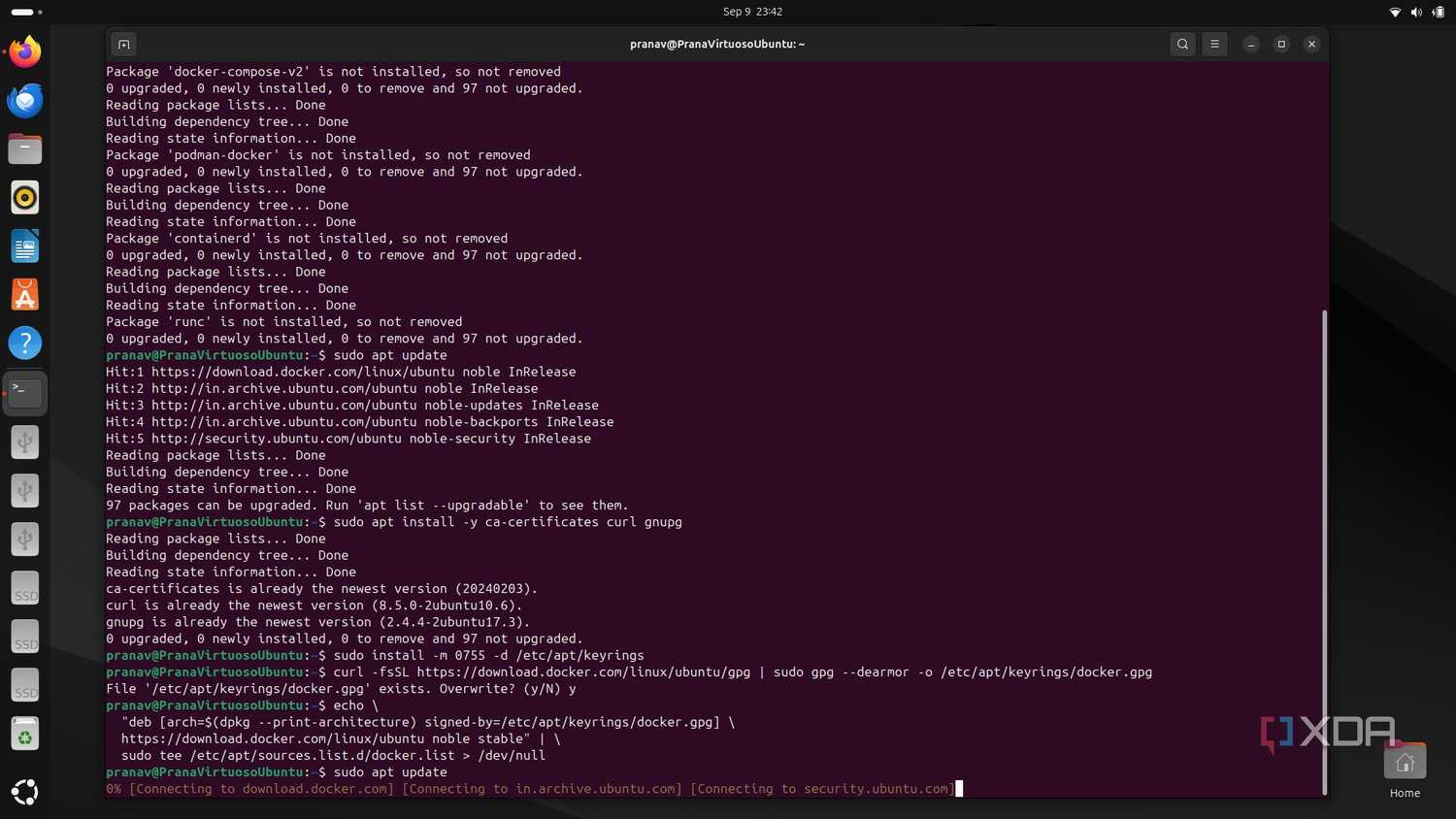Image resolution: width=1456 pixels, height=819 pixels.
Task: Show applications with the Ubuntu logo button
Action: point(25,792)
